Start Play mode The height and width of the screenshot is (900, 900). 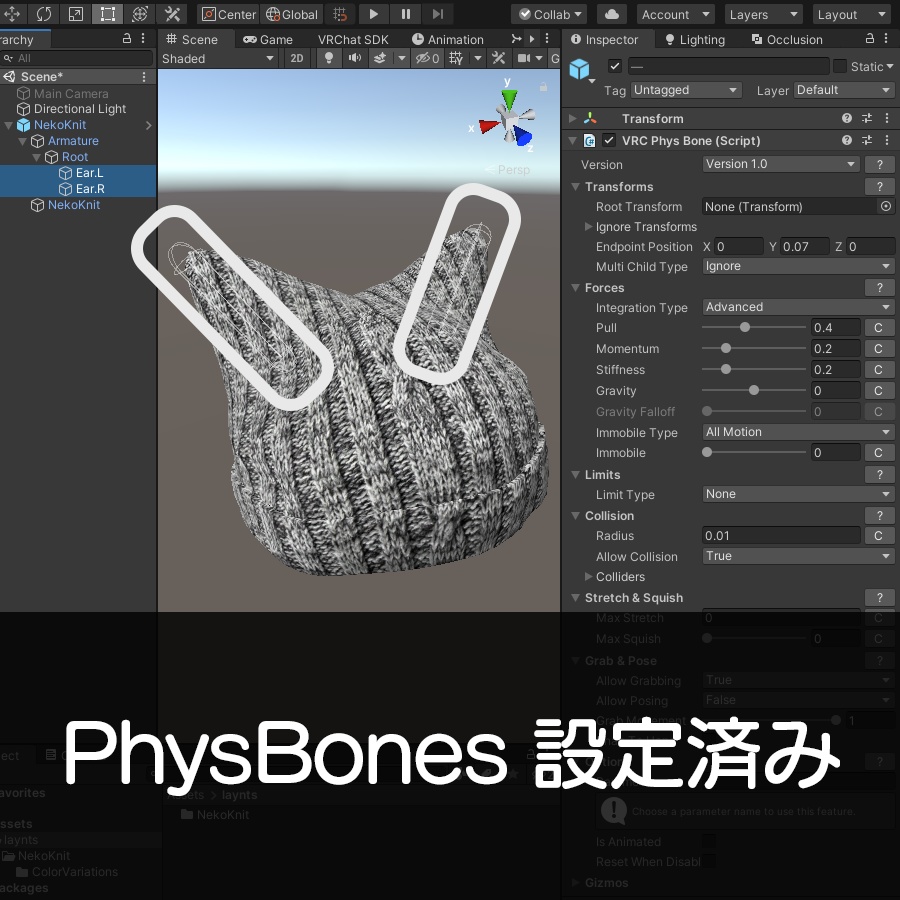pyautogui.click(x=373, y=14)
